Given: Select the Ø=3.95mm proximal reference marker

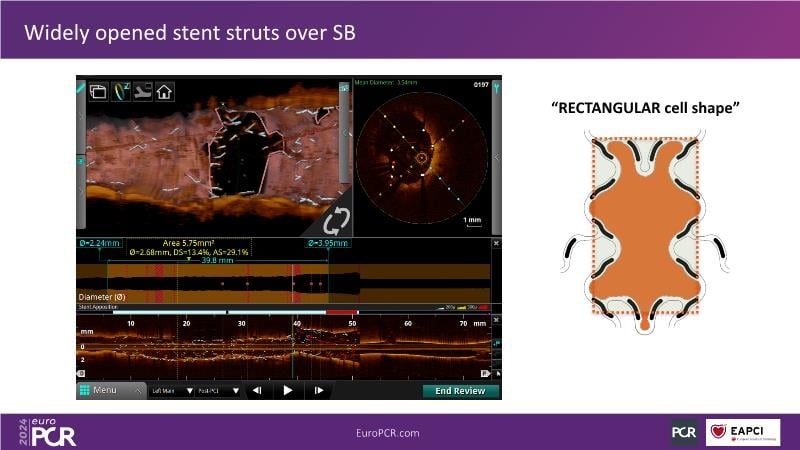Looking at the screenshot, I should point(327,243).
